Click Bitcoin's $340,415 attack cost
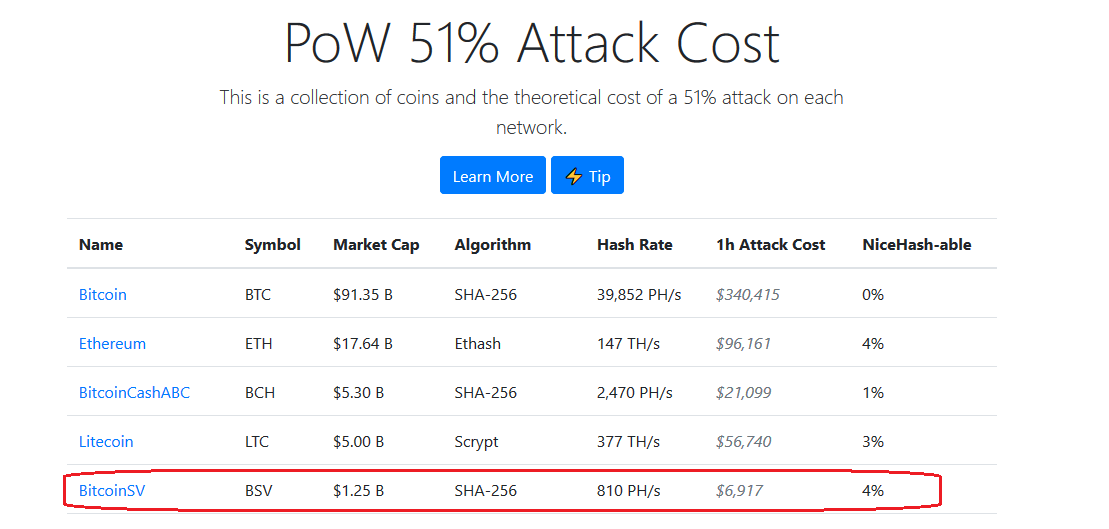Viewport: 1109px width, 529px height. click(x=747, y=295)
